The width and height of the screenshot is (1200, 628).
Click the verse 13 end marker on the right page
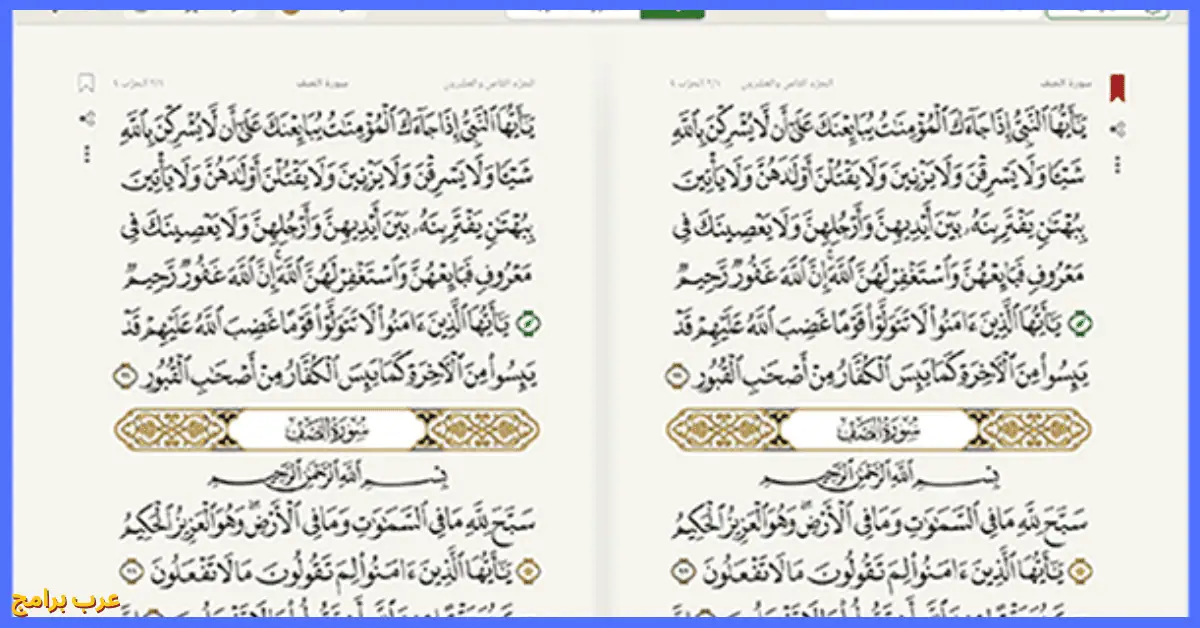(677, 376)
